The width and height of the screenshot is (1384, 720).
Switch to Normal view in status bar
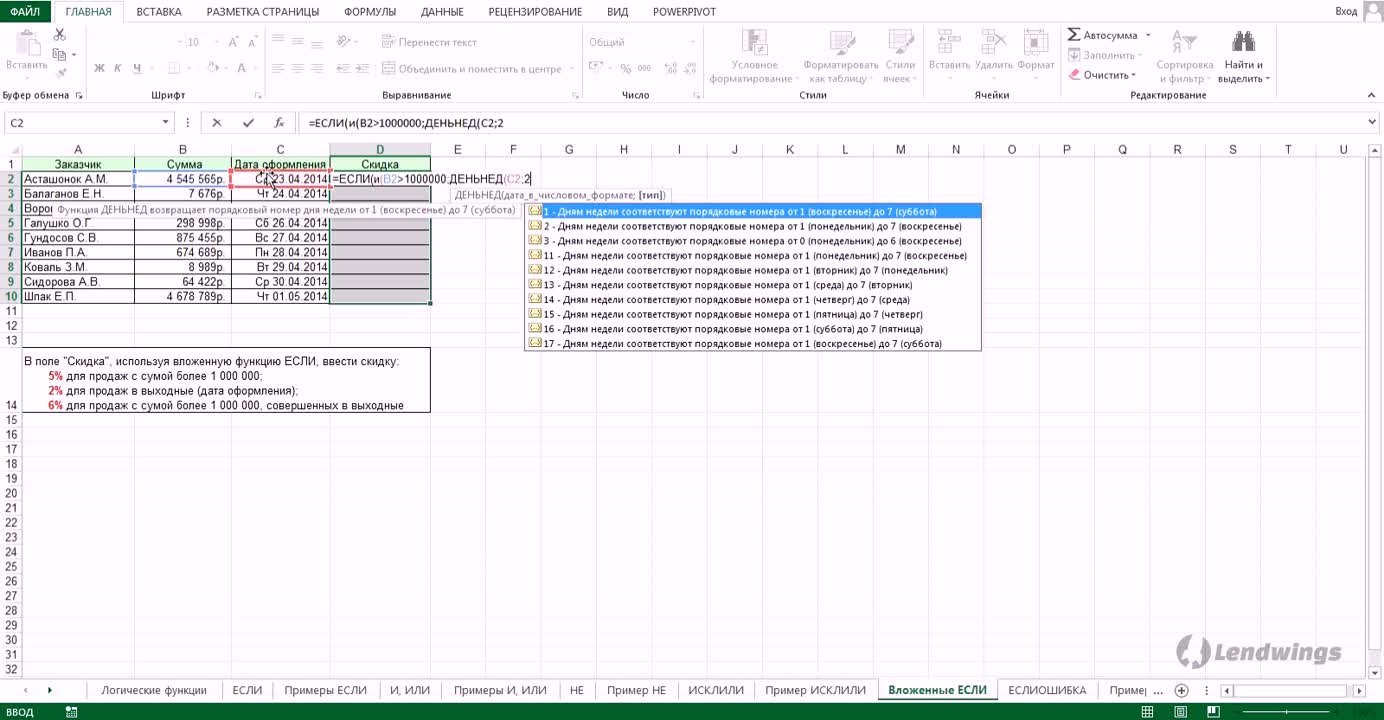(x=1146, y=711)
